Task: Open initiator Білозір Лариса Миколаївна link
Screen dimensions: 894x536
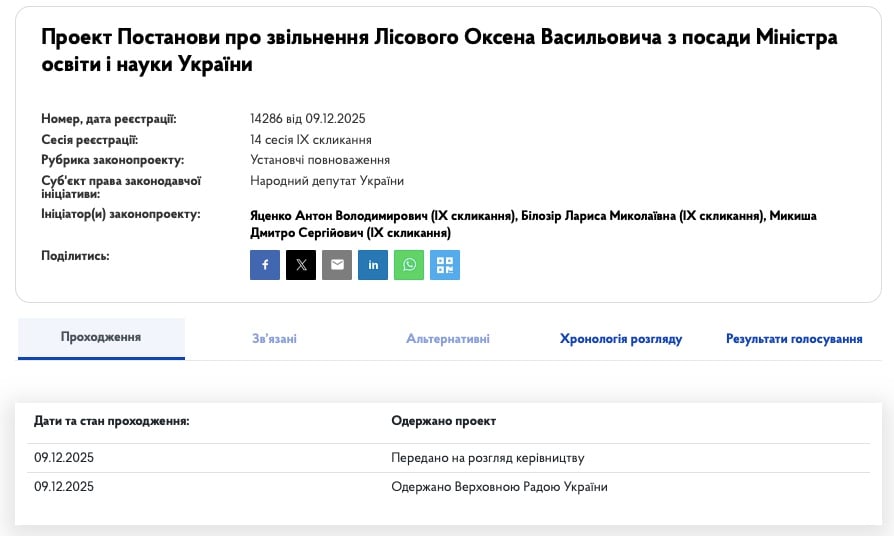Action: click(x=643, y=216)
